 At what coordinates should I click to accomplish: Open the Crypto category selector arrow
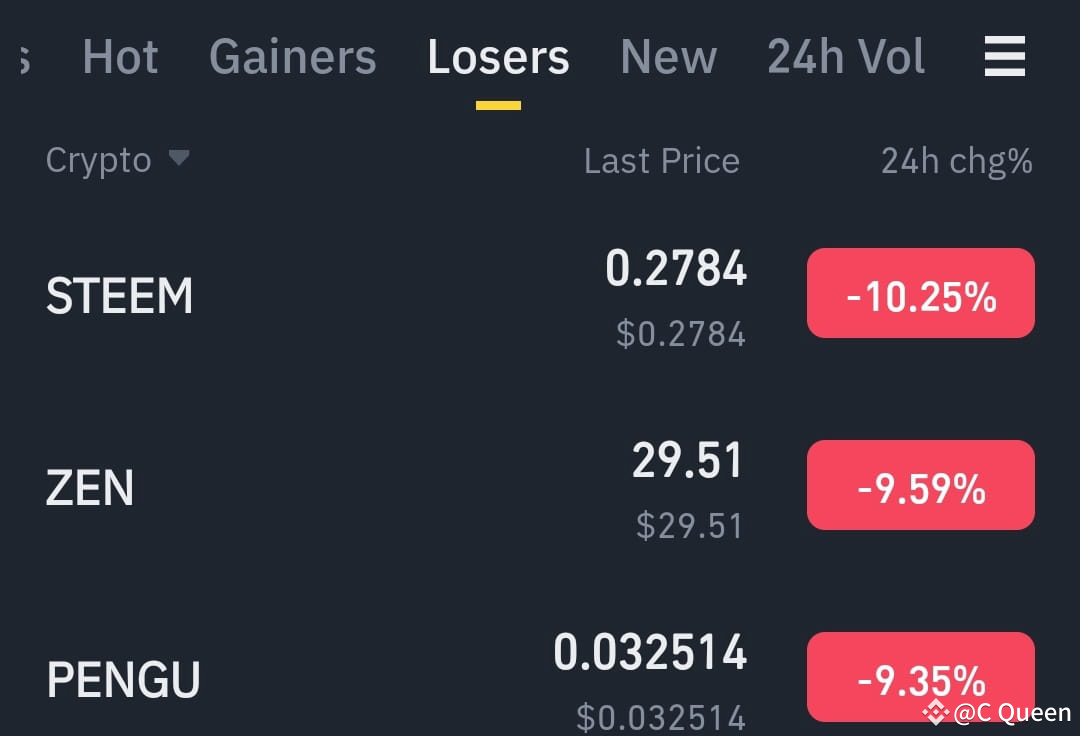pos(180,159)
